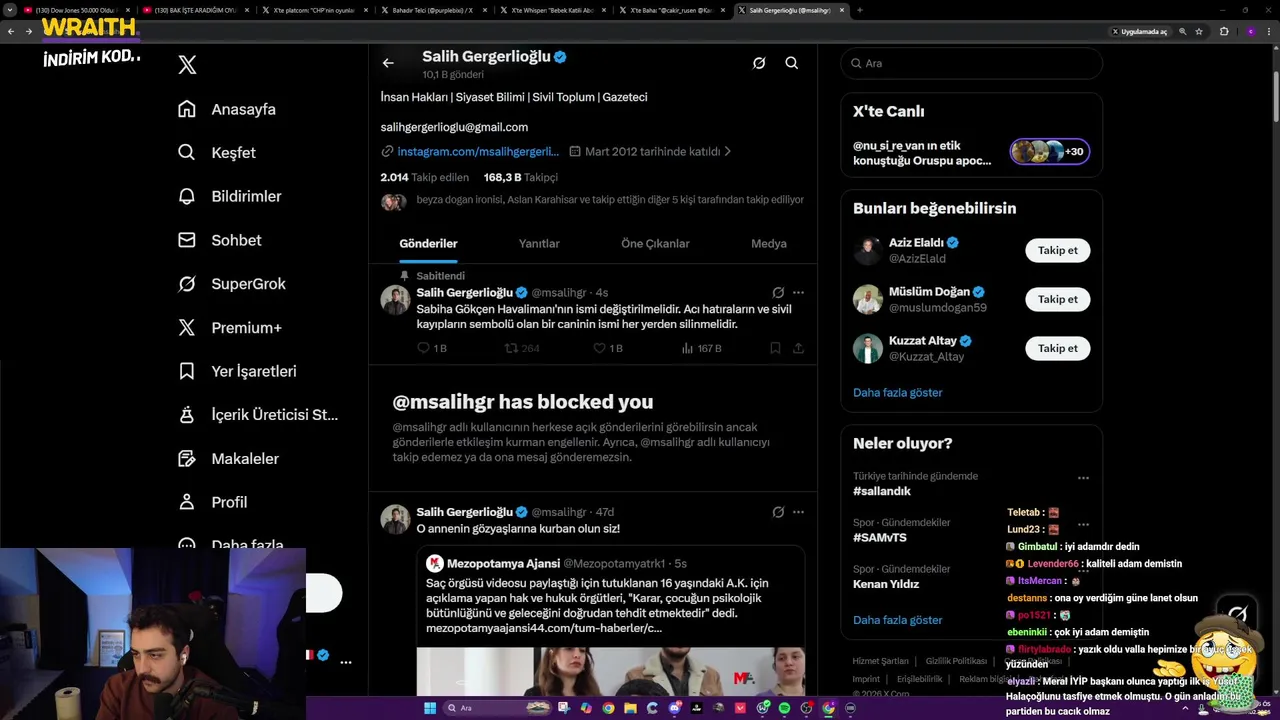
Task: Open 2.014 Takip edilen list
Action: pos(424,177)
